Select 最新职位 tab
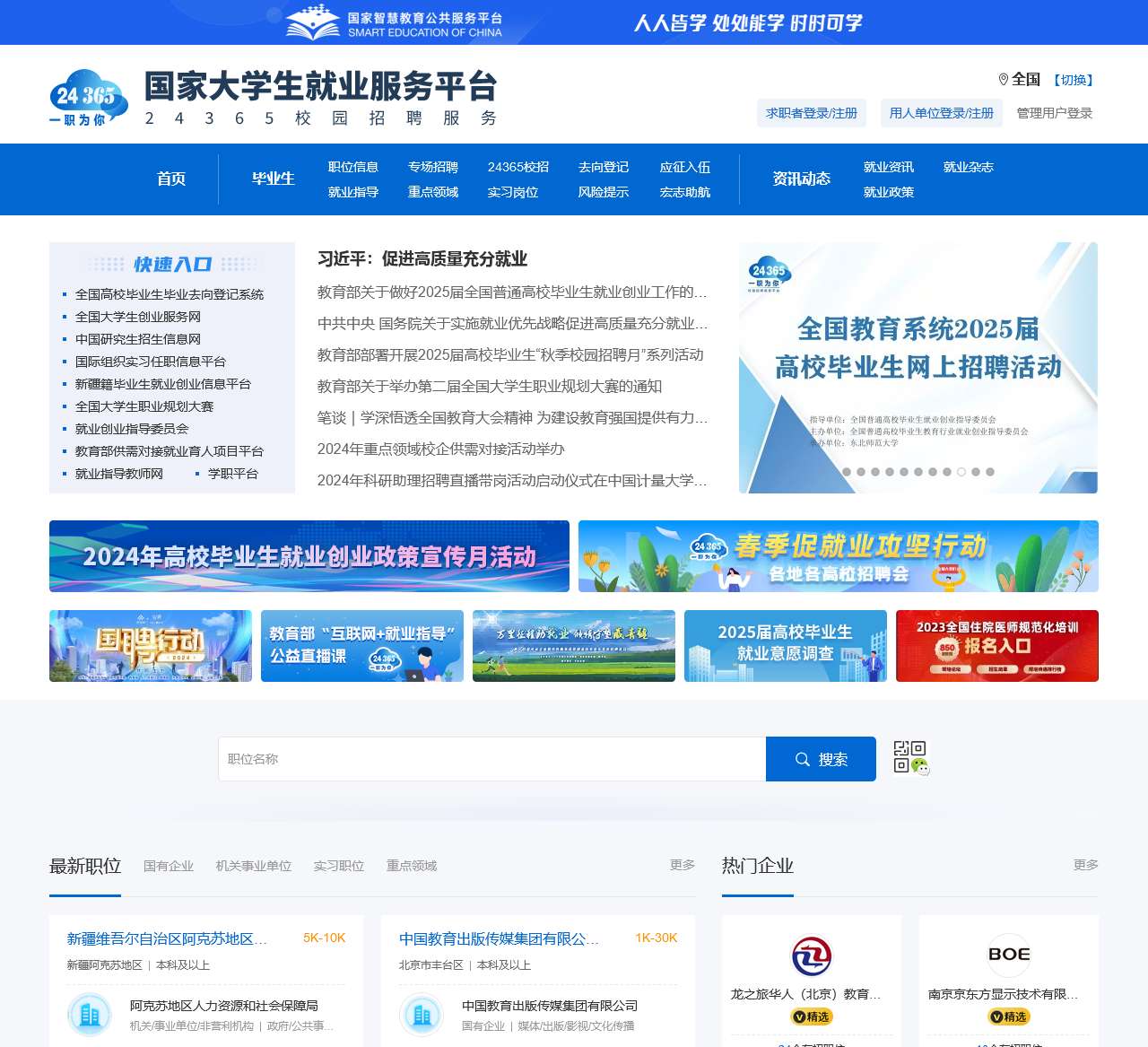 [x=85, y=866]
